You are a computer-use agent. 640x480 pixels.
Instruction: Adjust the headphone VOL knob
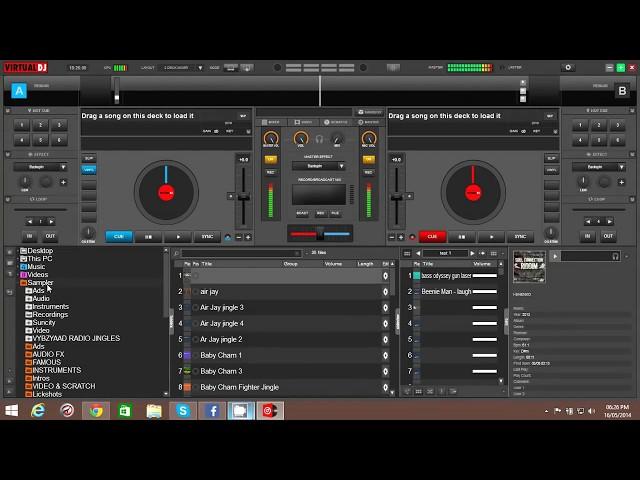coord(301,139)
